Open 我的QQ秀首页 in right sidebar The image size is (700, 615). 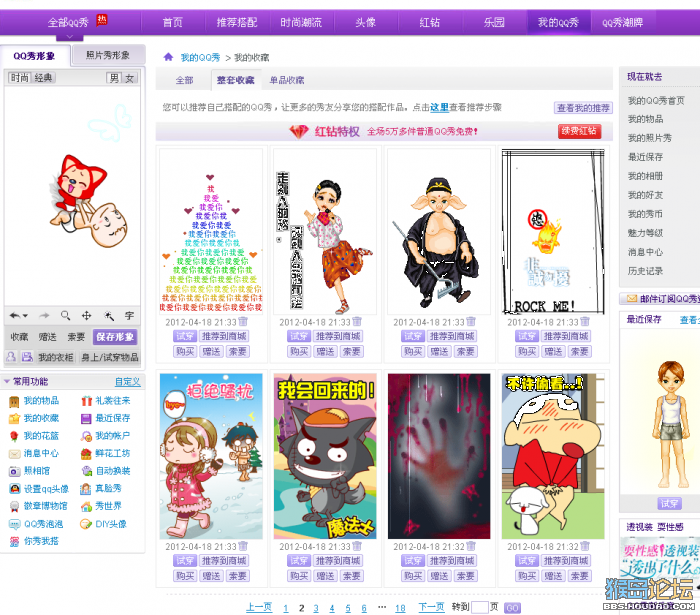(656, 100)
